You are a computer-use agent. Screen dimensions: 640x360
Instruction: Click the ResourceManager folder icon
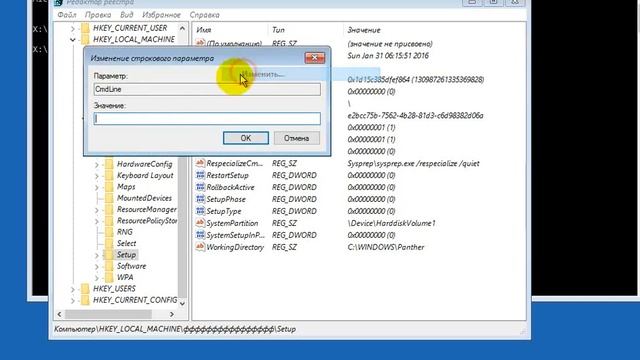[x=109, y=209]
